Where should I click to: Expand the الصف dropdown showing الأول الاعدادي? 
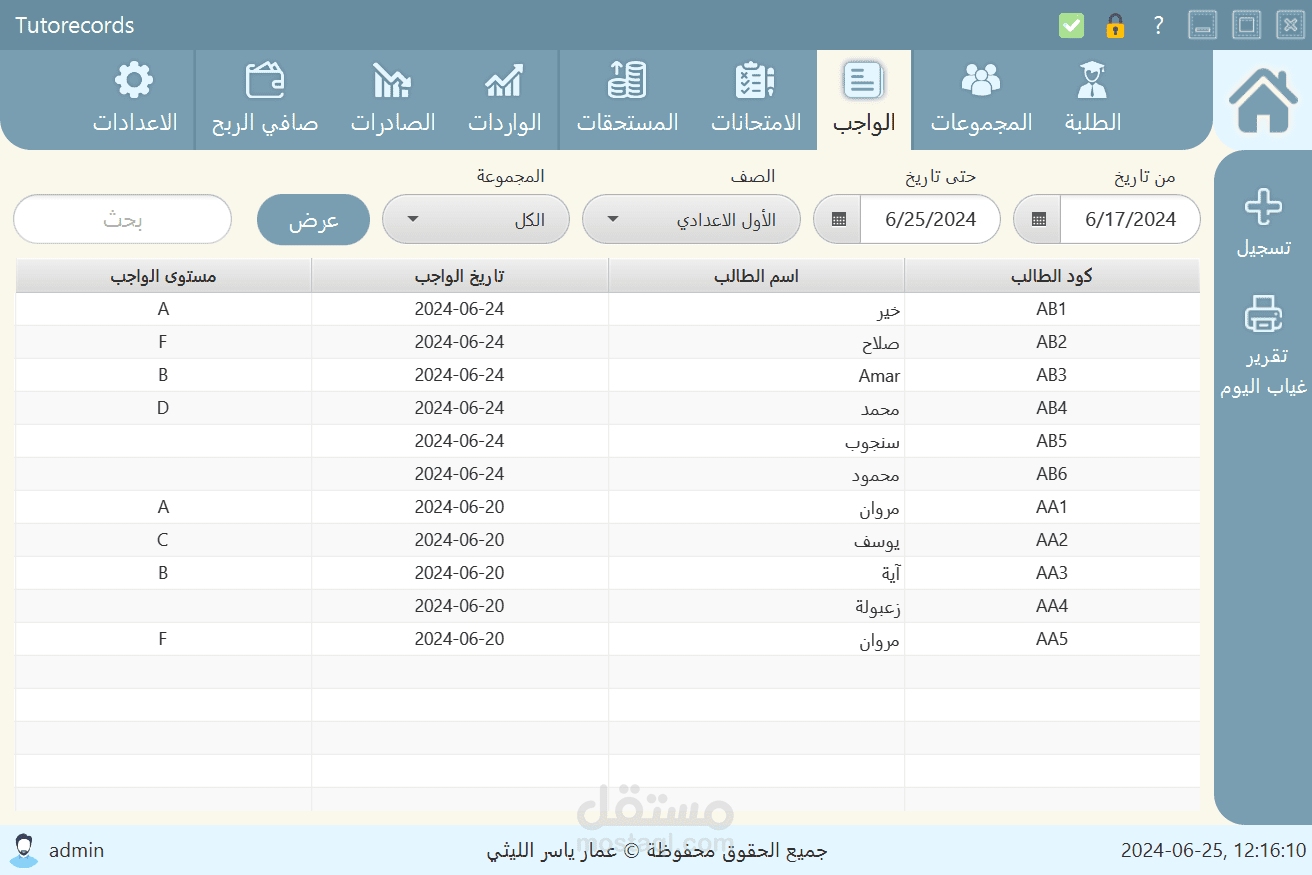pos(691,219)
